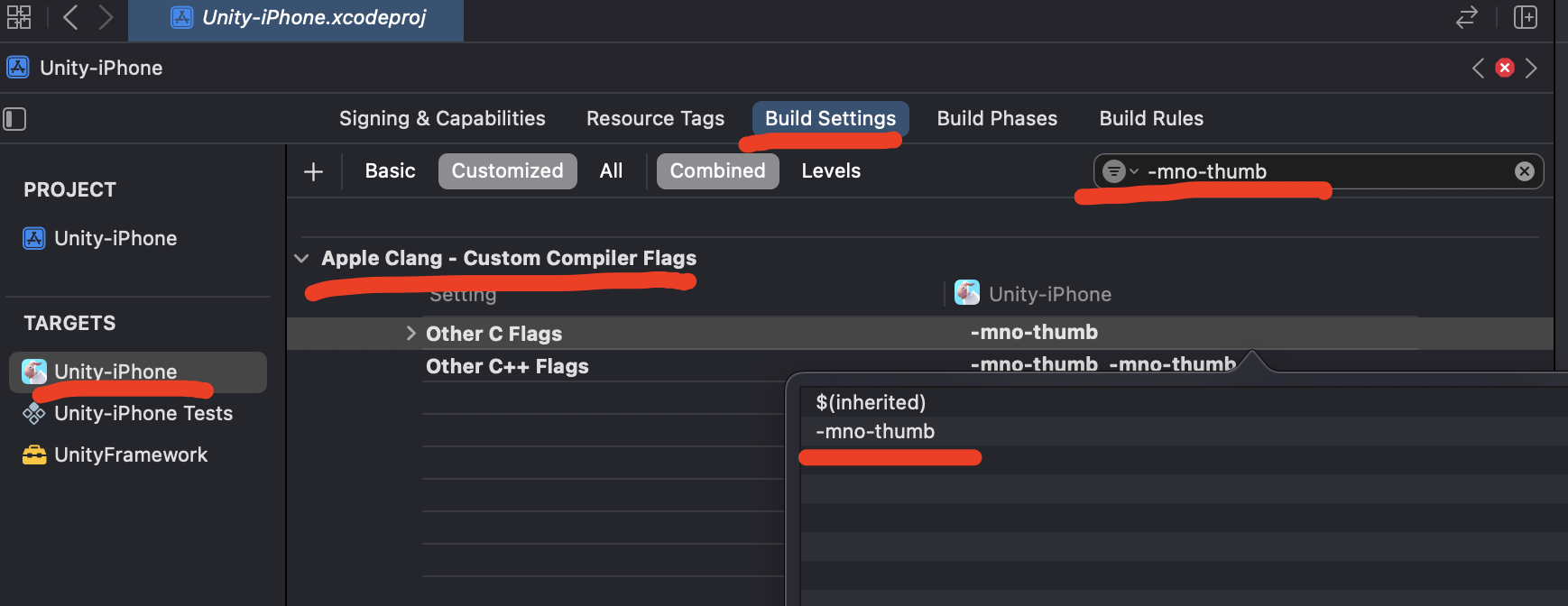Image resolution: width=1568 pixels, height=606 pixels.
Task: Toggle editor review changes arrows icon
Action: (1467, 17)
